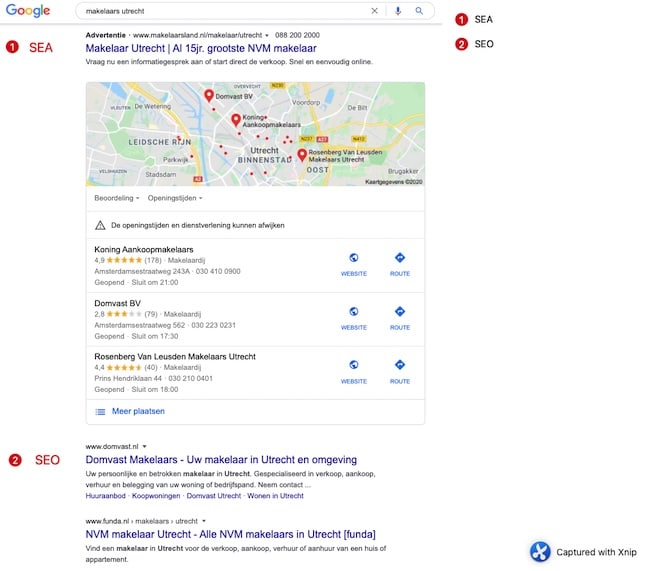Click the www.makelaarsland.nl ad URL
Image resolution: width=650 pixels, height=571 pixels.
(197, 35)
